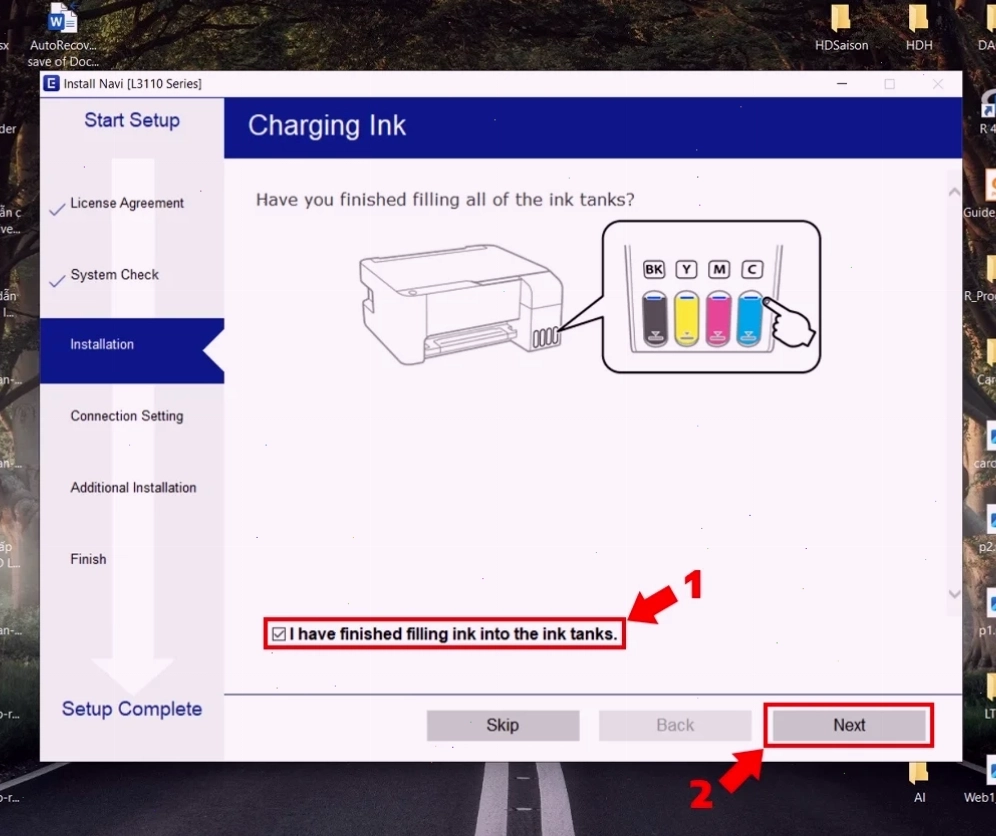Click the black ink tank graphic
This screenshot has width=996, height=836.
click(655, 318)
